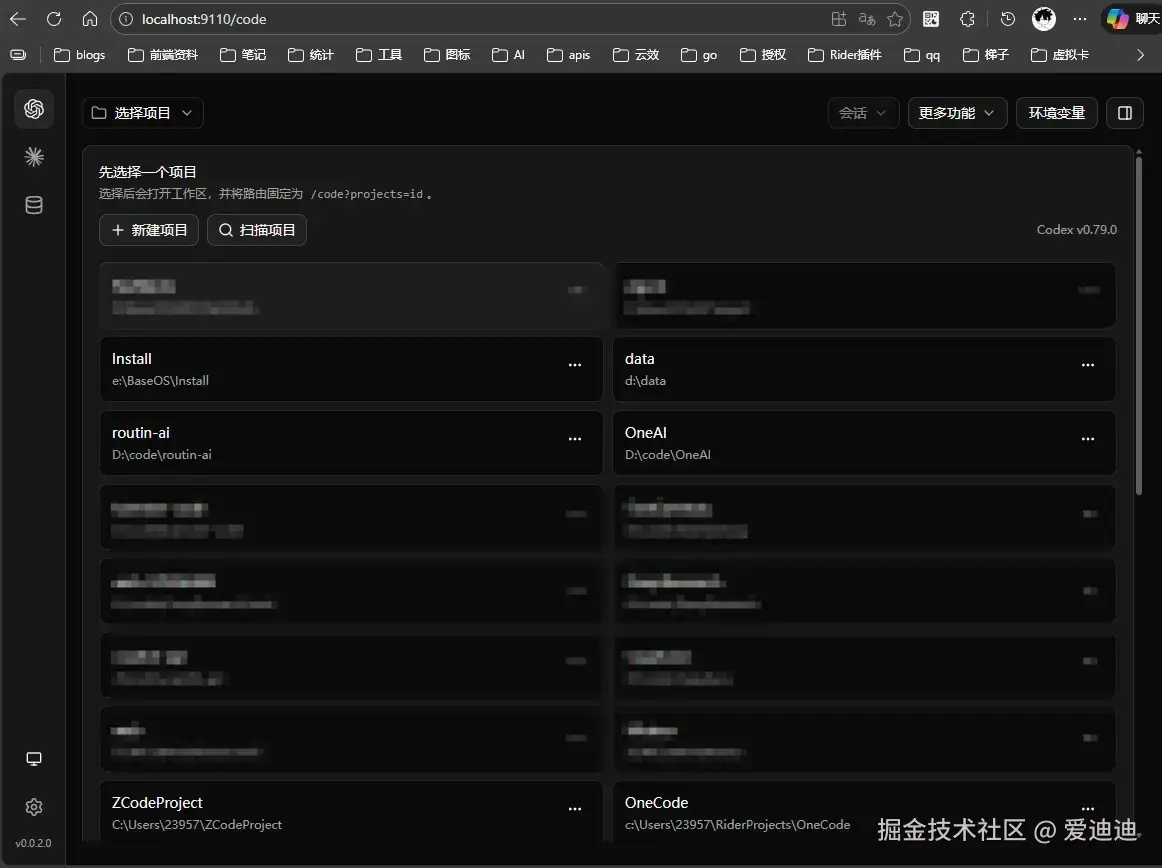Image resolution: width=1162 pixels, height=868 pixels.
Task: Open more options for OneAI project
Action: coord(1088,439)
